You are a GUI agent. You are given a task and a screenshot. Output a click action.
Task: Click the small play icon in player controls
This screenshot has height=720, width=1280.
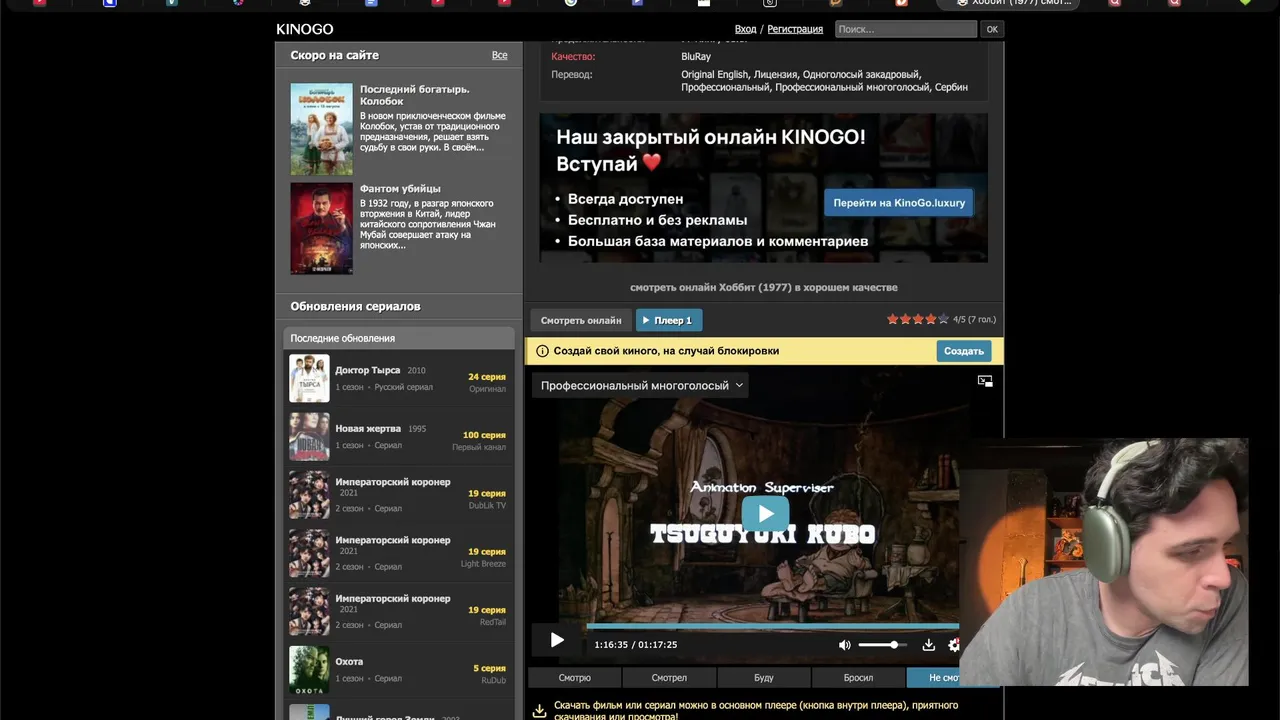(557, 641)
